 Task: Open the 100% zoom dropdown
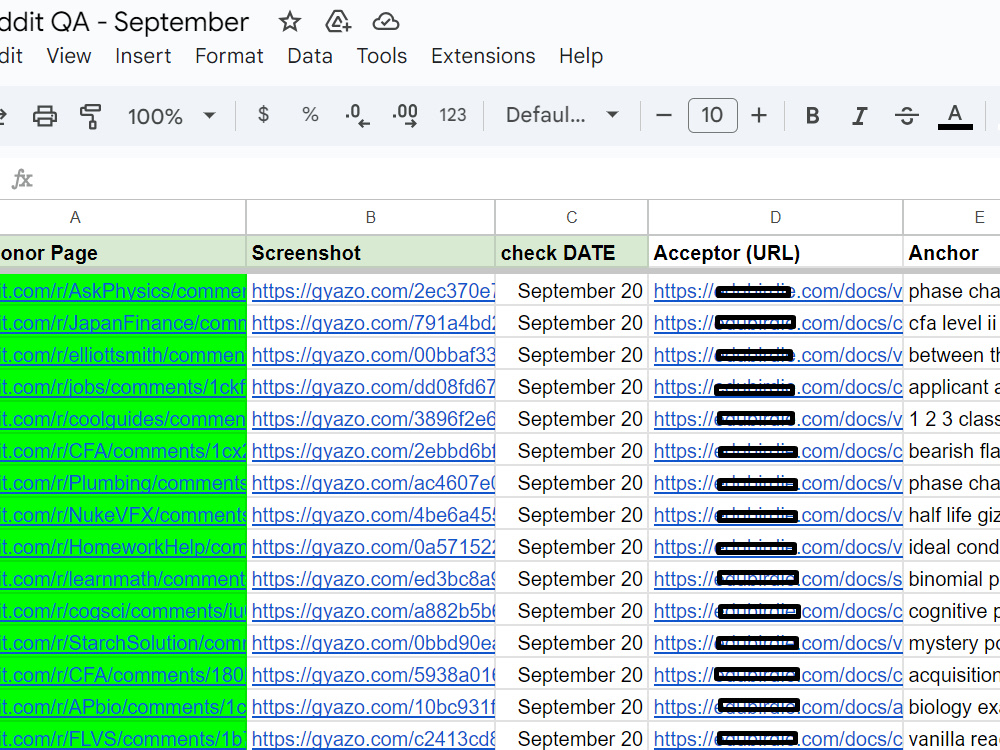(x=171, y=116)
